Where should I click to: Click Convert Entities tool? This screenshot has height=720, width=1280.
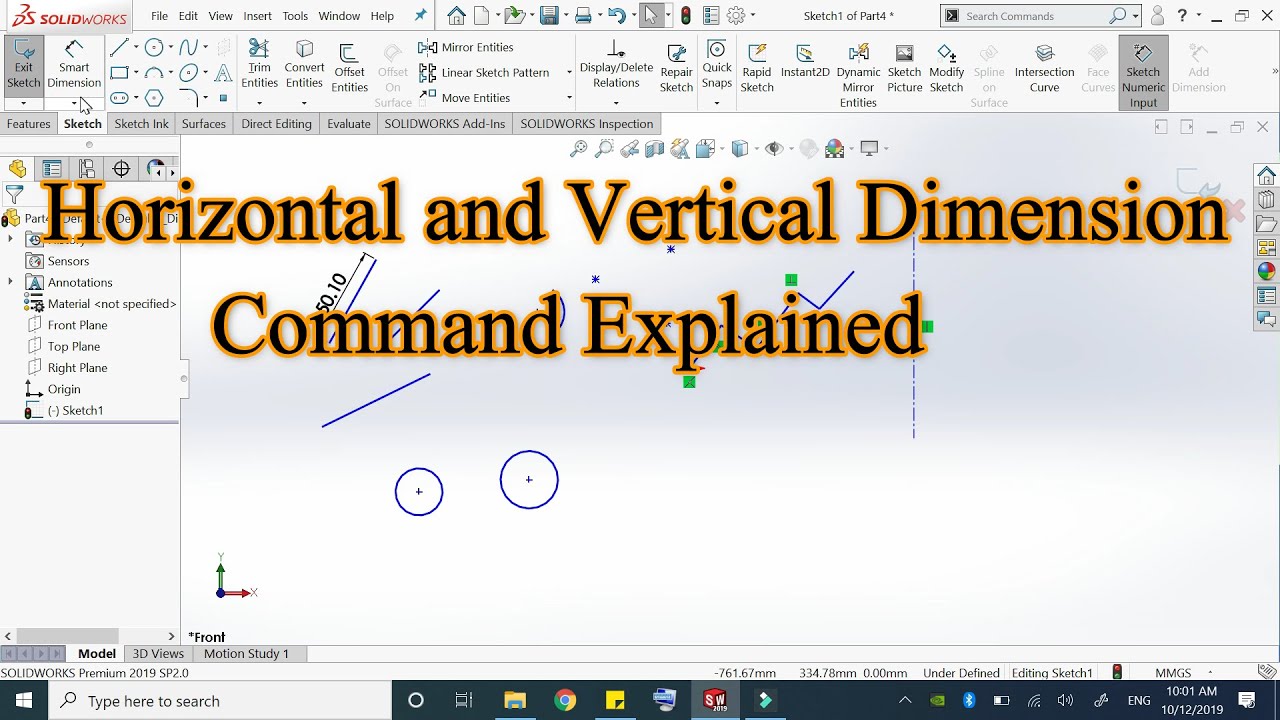[304, 66]
